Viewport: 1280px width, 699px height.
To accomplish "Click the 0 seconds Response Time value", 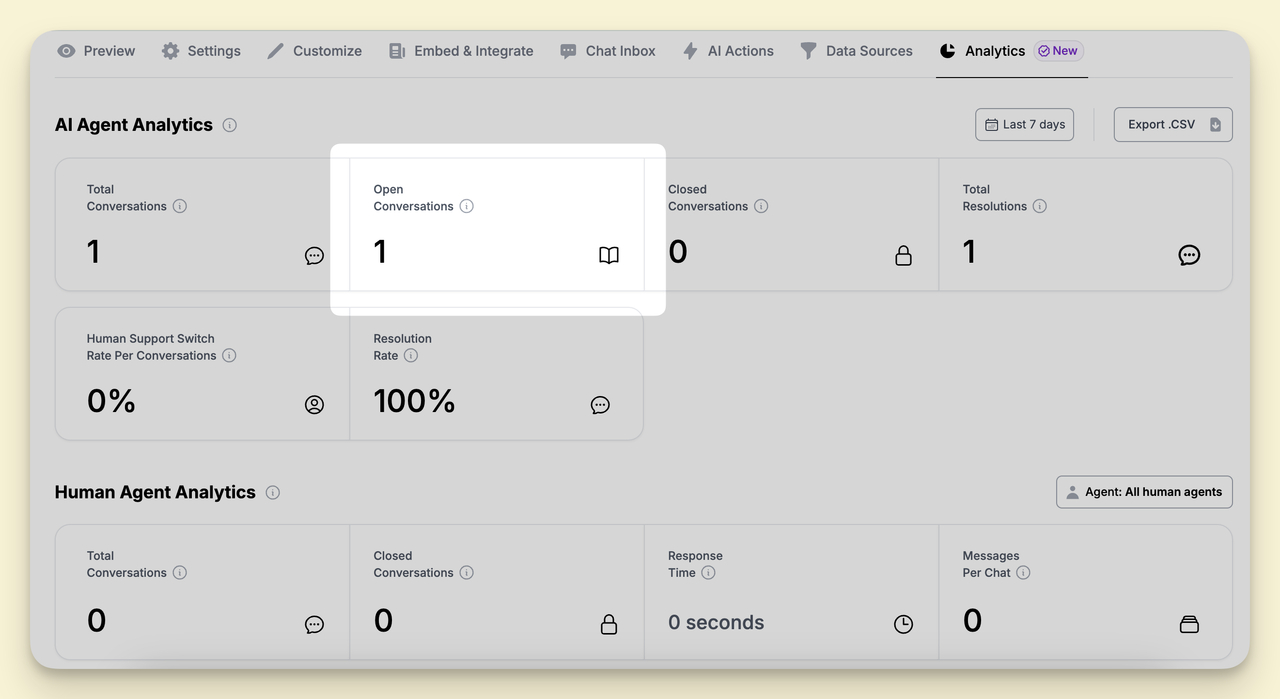I will pos(716,622).
